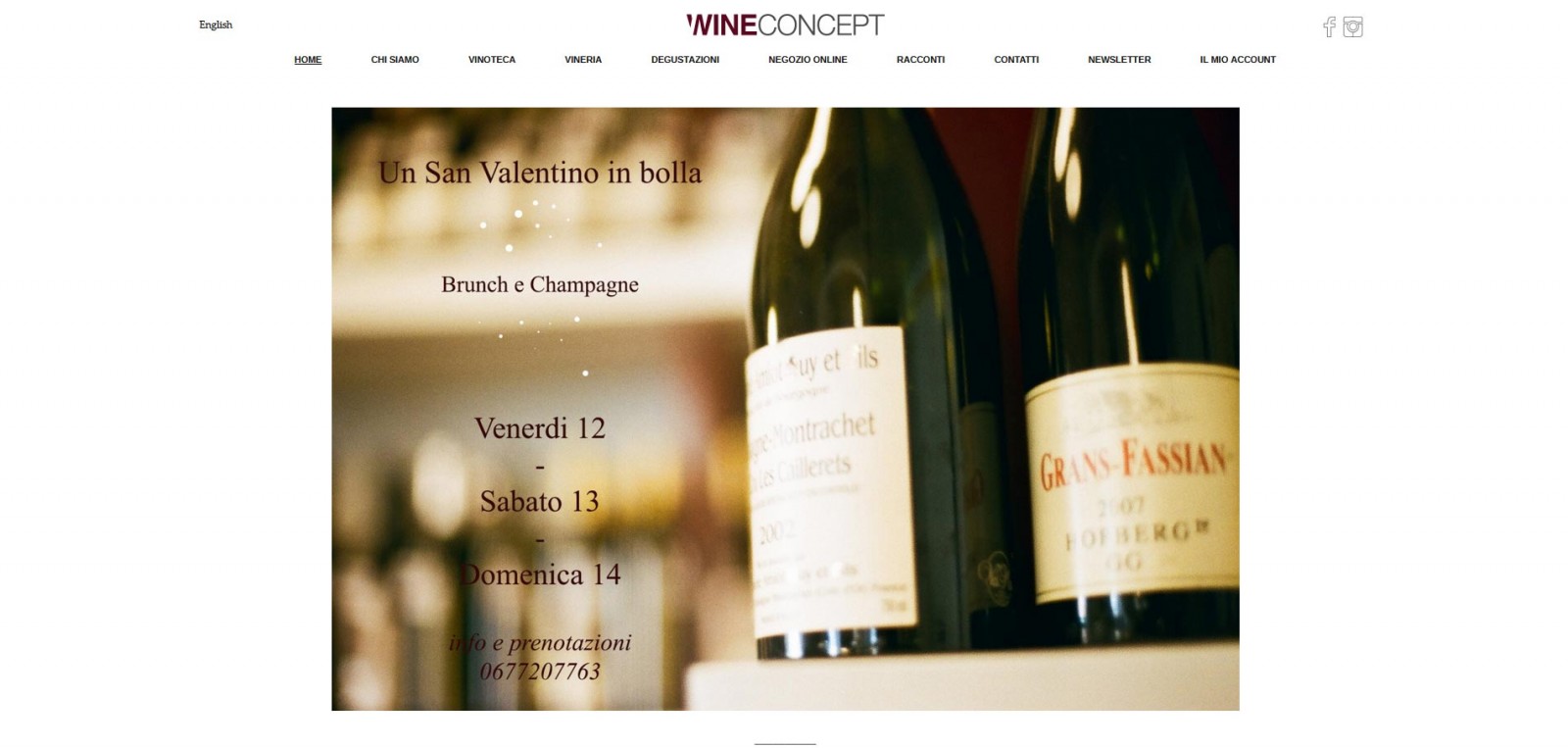Open the Instagram profile icon
The image size is (1568, 748).
(x=1353, y=26)
